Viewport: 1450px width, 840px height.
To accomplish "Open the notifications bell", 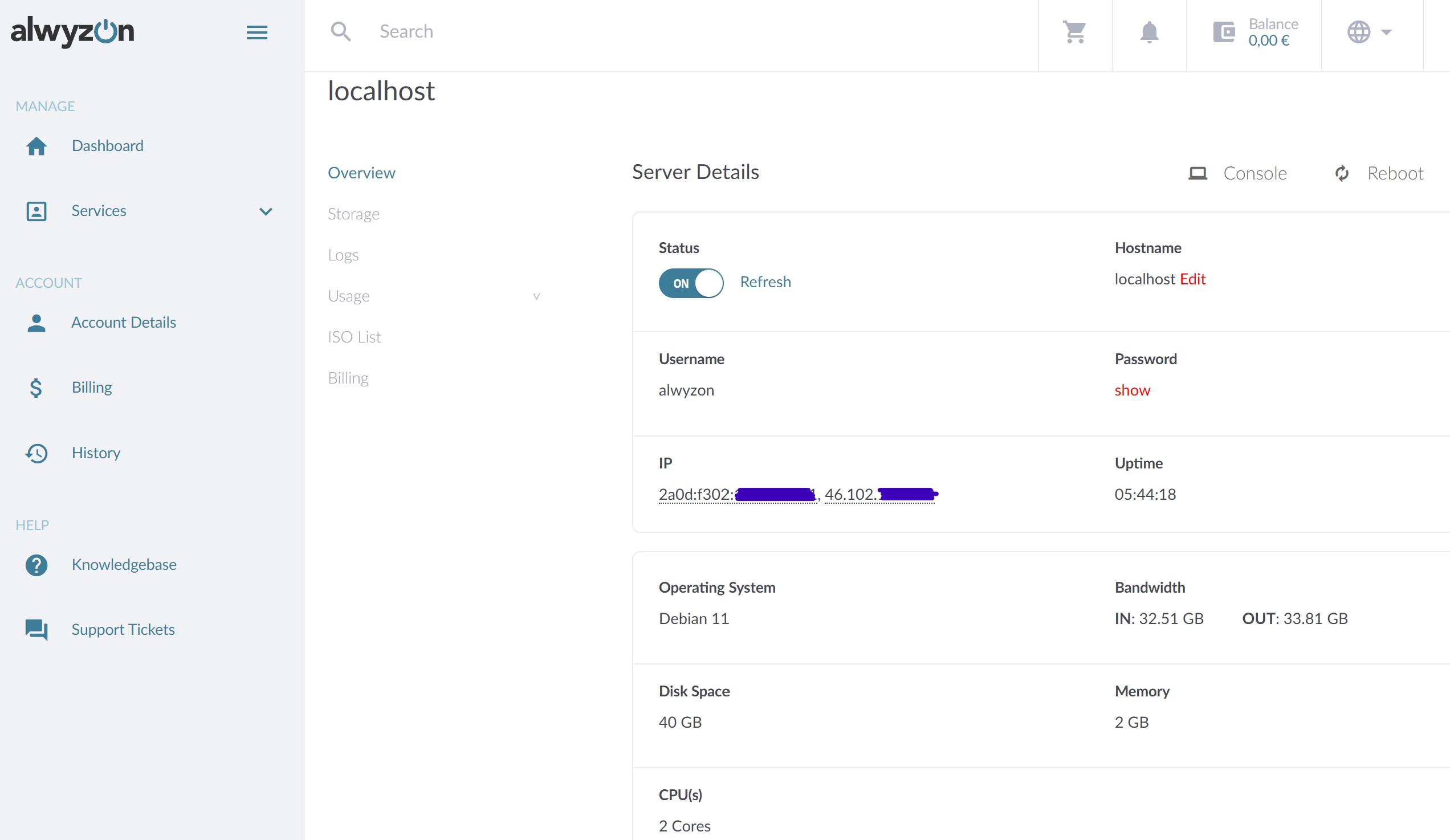I will click(x=1149, y=32).
